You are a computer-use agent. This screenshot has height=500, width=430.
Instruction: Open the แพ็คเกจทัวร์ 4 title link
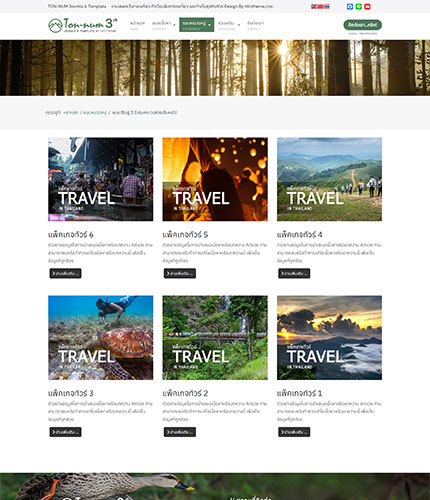299,235
